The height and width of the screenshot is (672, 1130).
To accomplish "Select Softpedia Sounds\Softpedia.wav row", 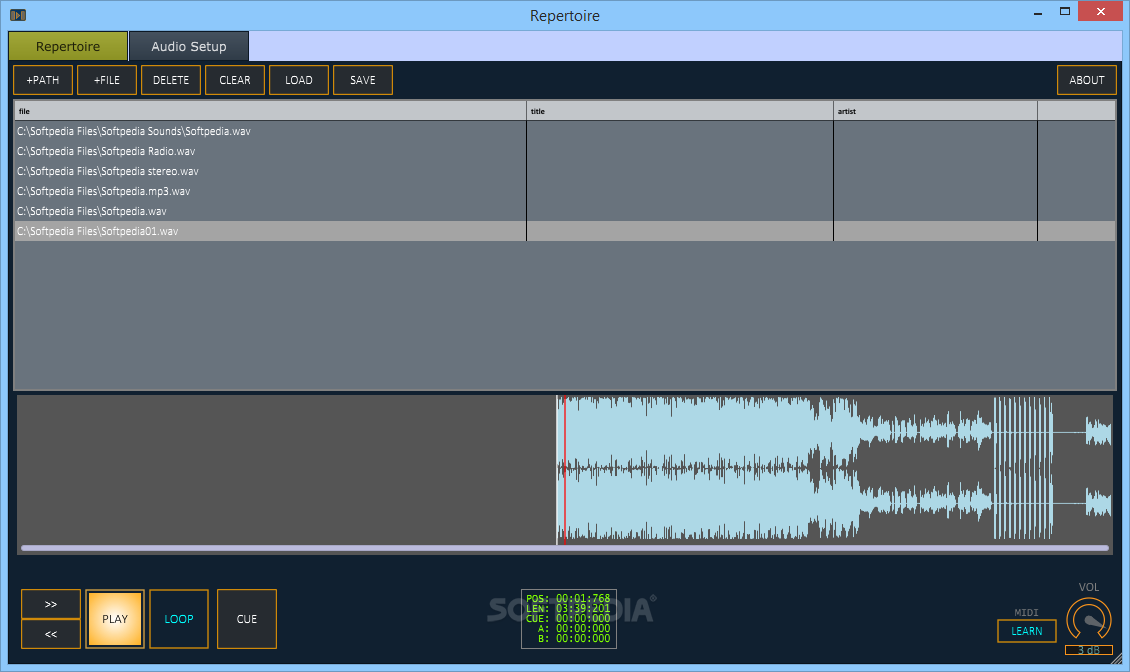I will (x=564, y=131).
